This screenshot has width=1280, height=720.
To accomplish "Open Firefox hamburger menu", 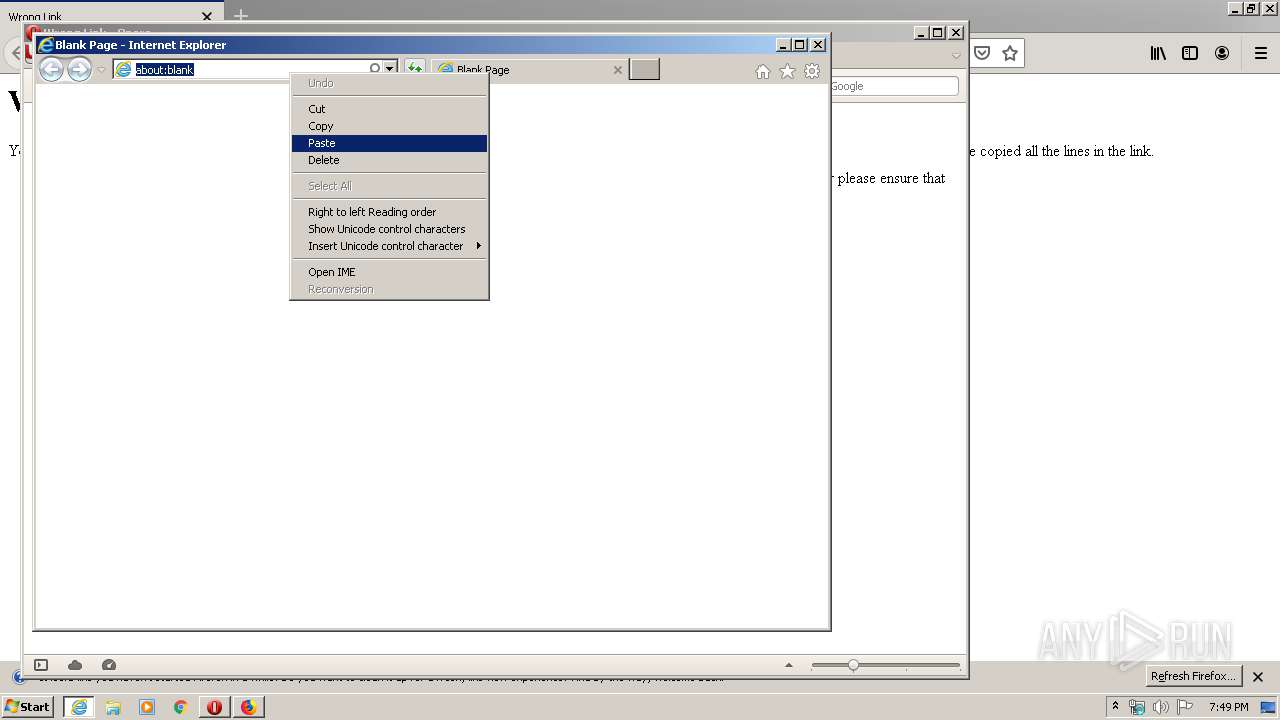I will pos(1261,53).
